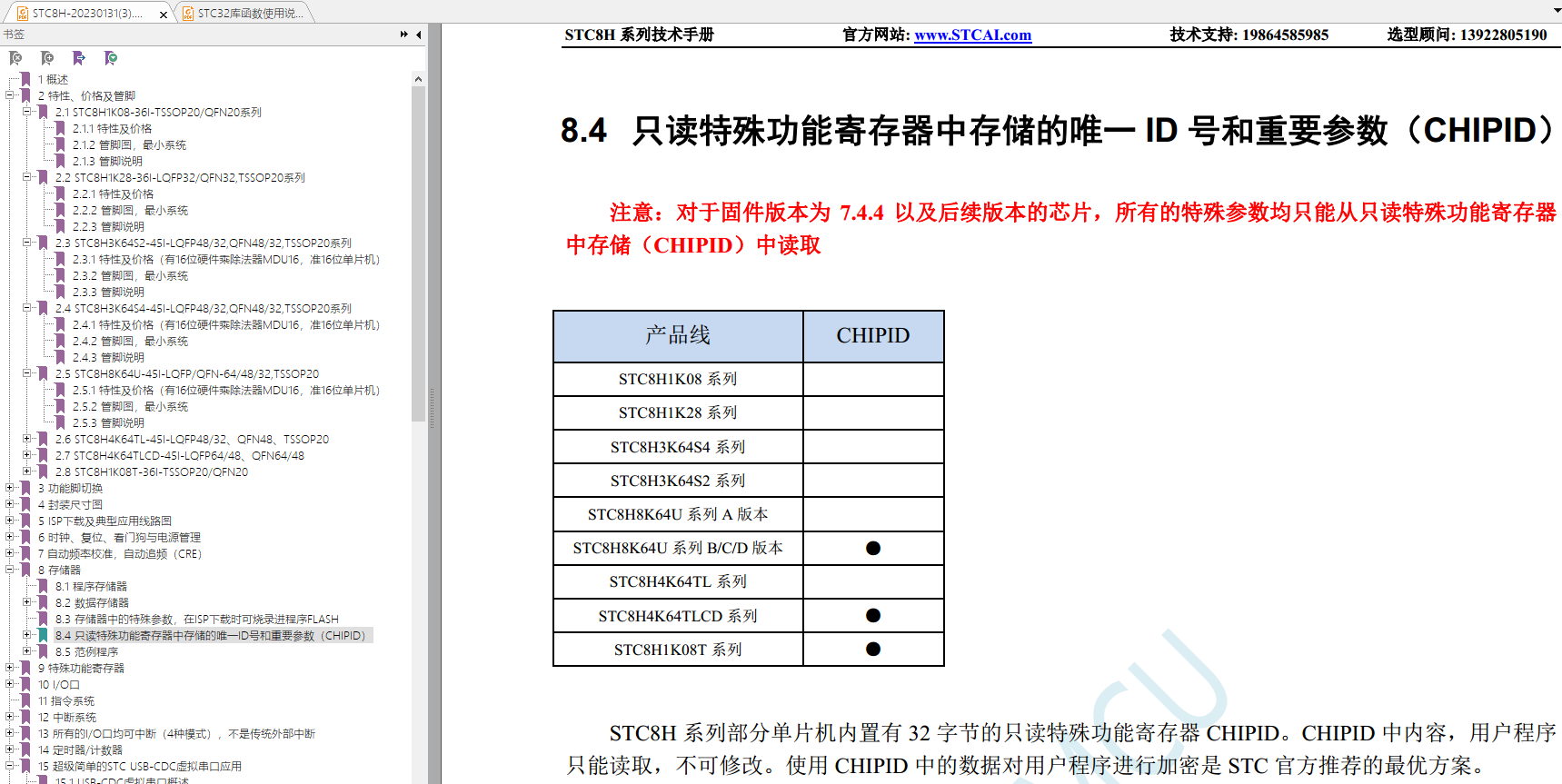This screenshot has width=1562, height=784.
Task: Collapse the 2.2 STC8H1K28-36I node
Action: point(27,177)
